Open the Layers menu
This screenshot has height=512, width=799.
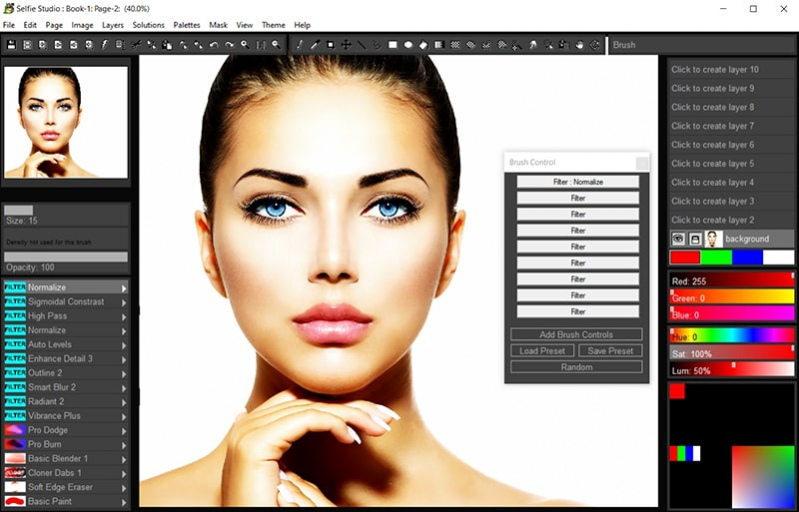(x=112, y=25)
